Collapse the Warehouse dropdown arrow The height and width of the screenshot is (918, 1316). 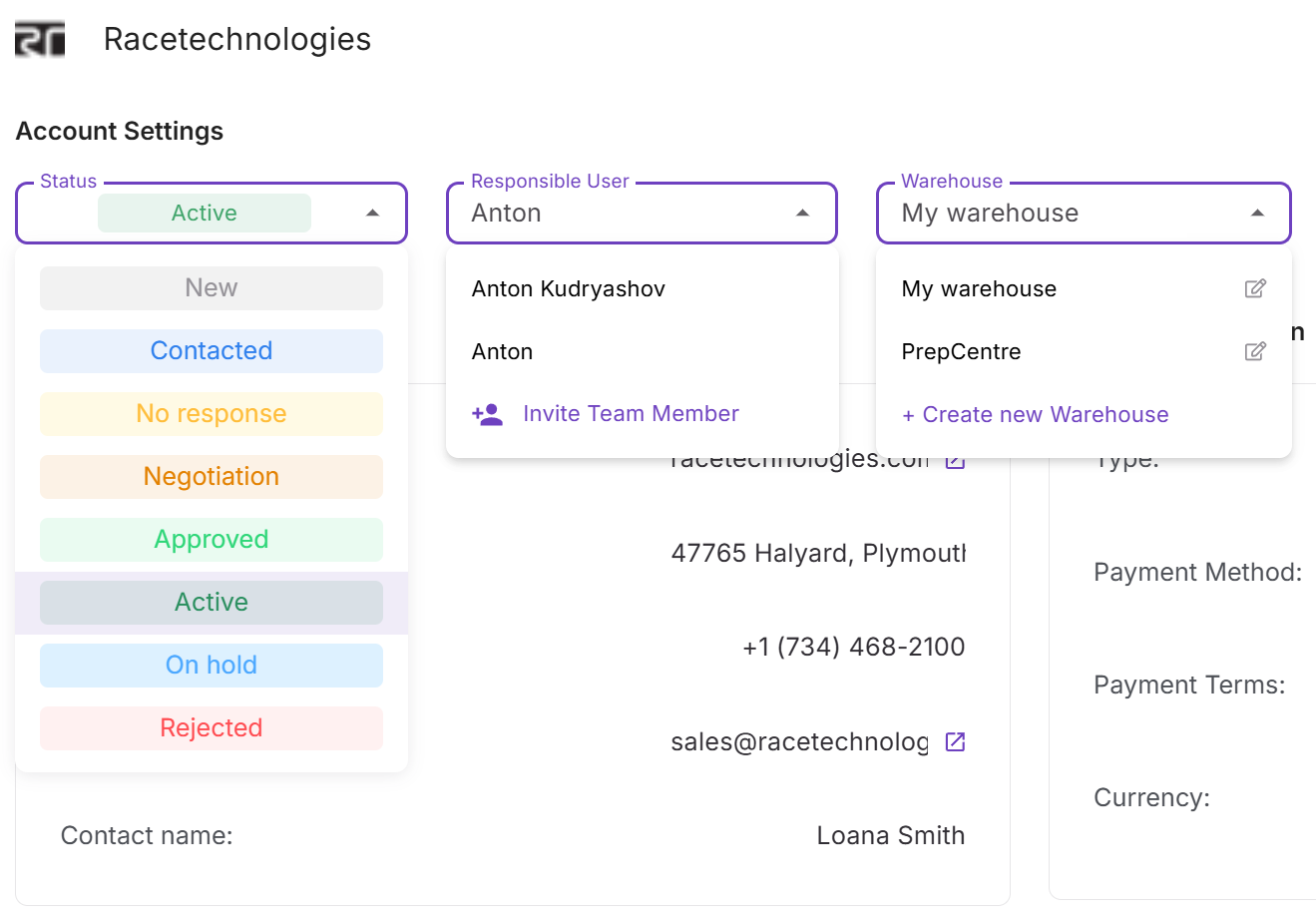coord(1255,213)
